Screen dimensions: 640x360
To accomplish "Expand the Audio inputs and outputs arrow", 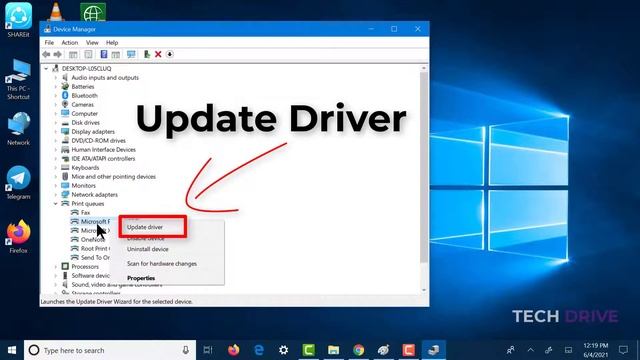I will [56, 78].
